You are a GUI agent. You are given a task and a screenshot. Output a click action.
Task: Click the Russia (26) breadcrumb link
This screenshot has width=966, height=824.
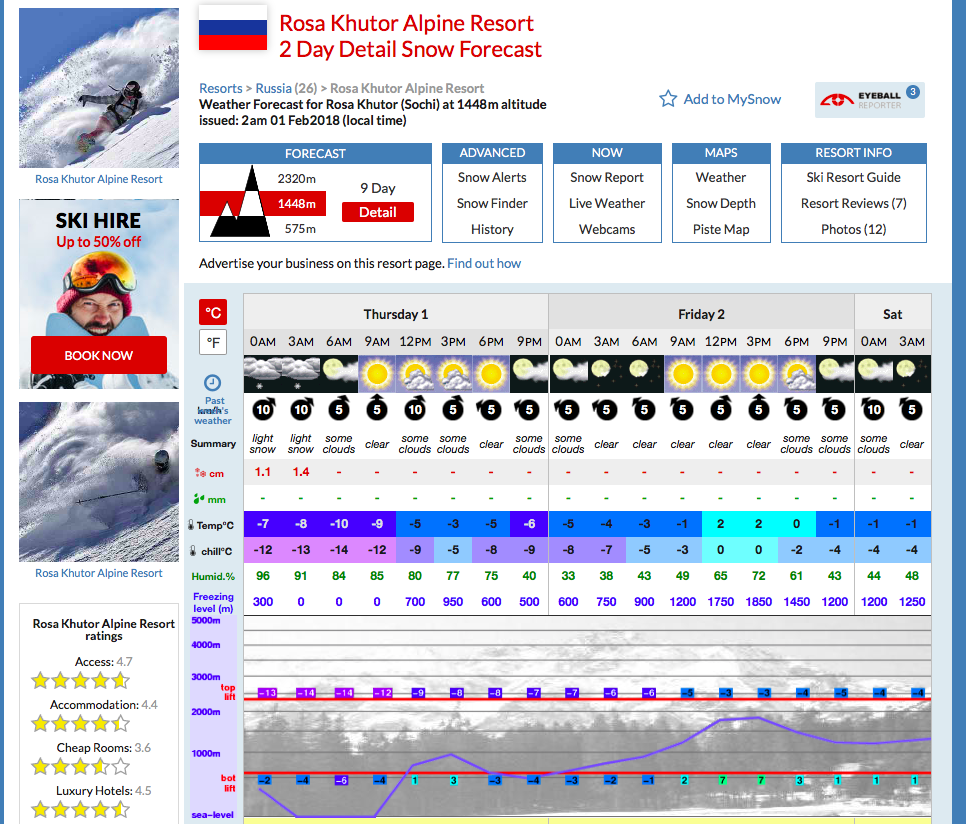click(x=286, y=88)
